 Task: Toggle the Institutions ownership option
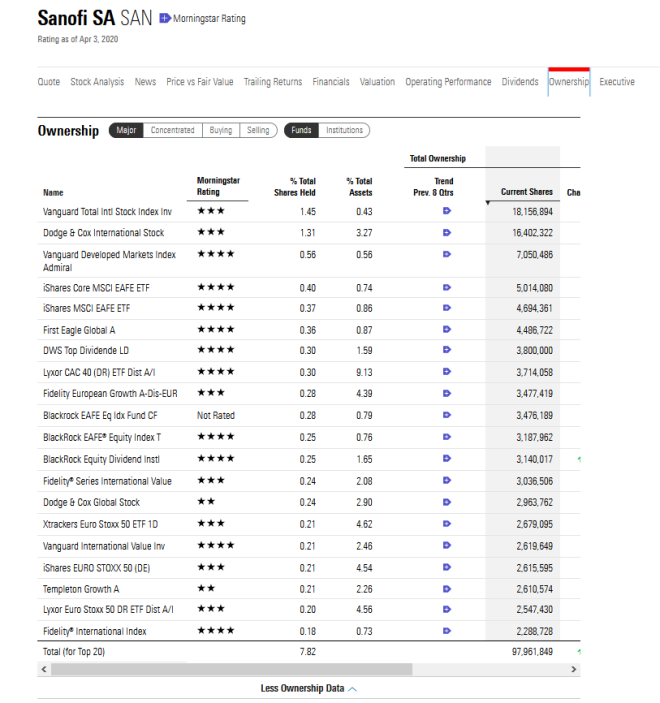point(345,130)
